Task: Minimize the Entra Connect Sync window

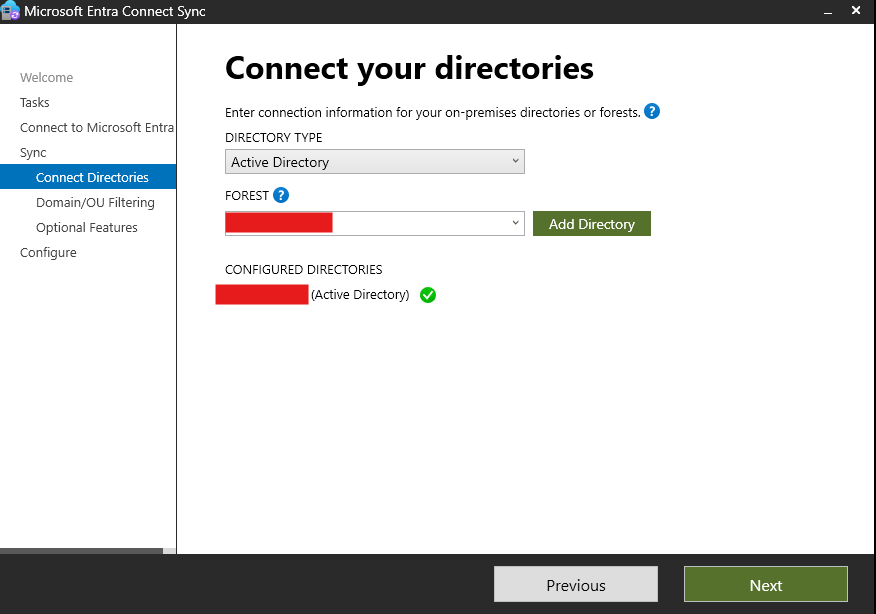Action: pyautogui.click(x=828, y=11)
